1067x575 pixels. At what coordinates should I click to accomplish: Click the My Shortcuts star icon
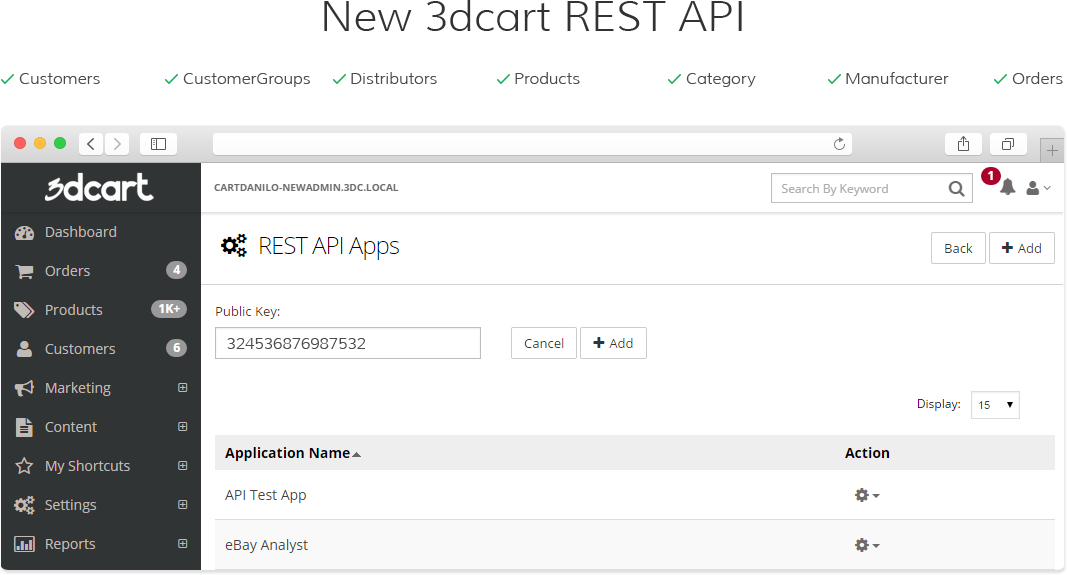pyautogui.click(x=24, y=466)
